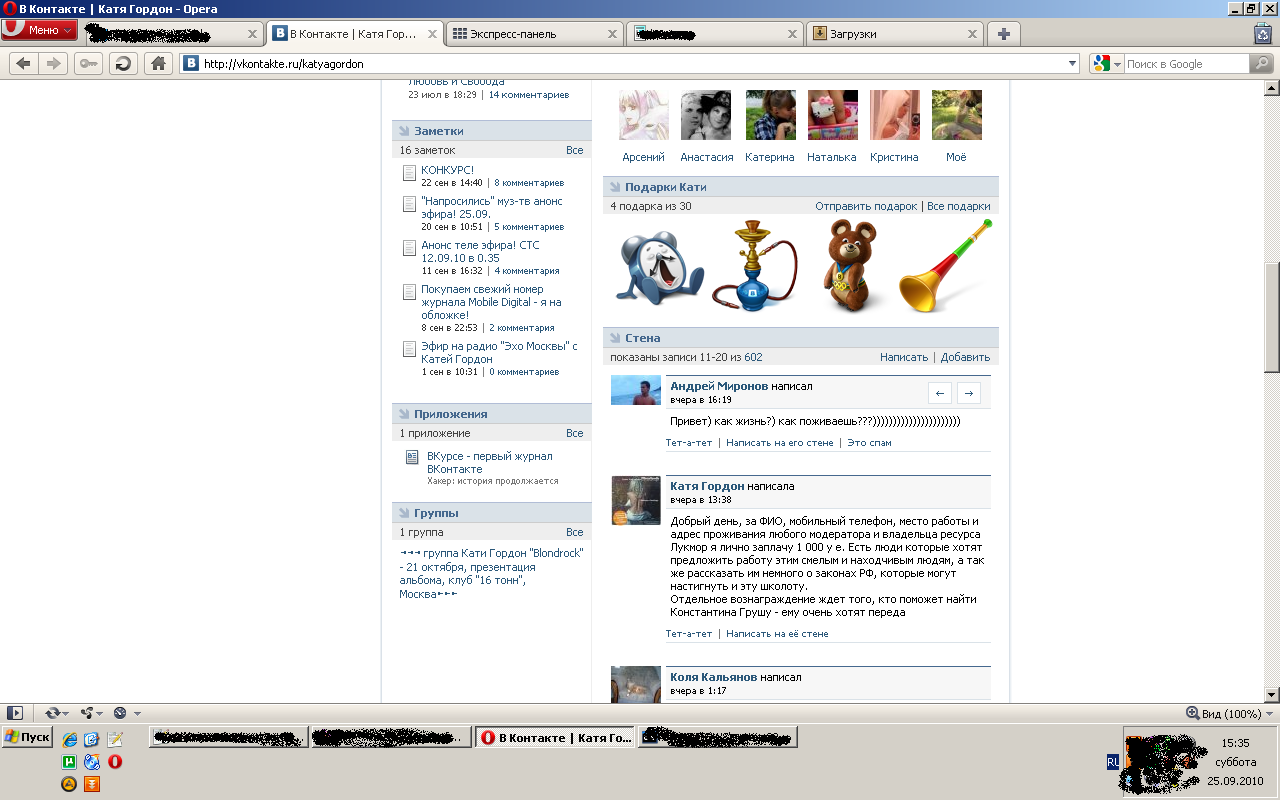This screenshot has height=800, width=1280.
Task: Open the closed tabs trash icon
Action: 1262,34
